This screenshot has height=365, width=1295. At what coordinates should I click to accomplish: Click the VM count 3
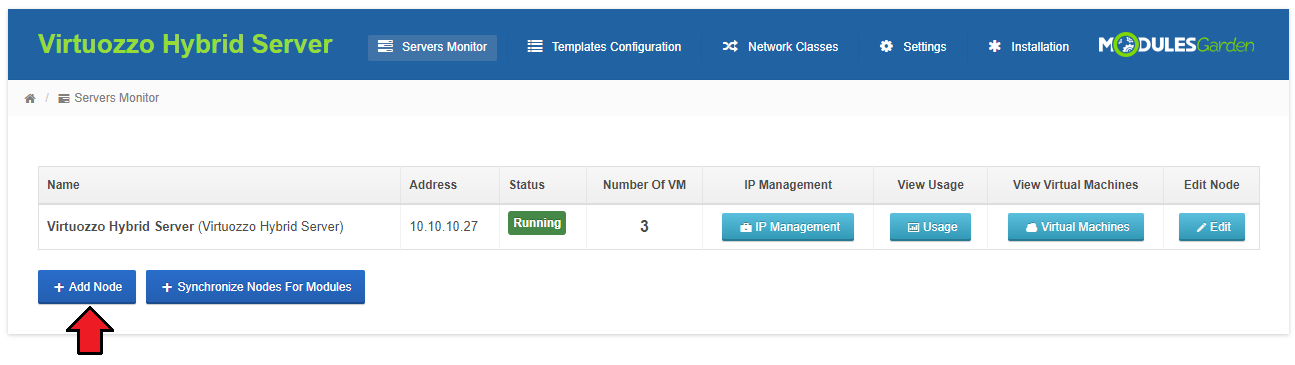point(644,227)
